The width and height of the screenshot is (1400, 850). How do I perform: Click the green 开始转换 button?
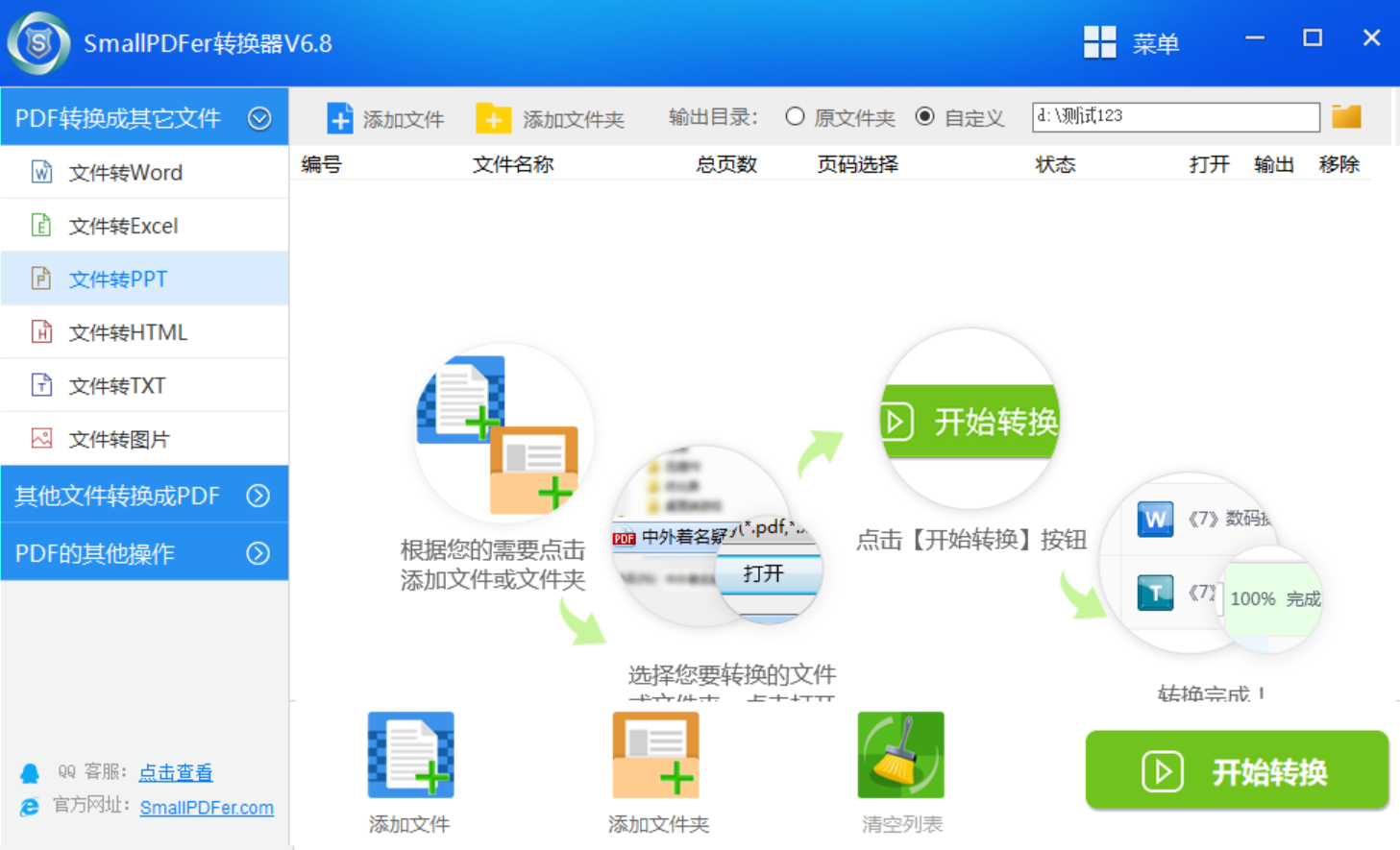[x=1237, y=770]
